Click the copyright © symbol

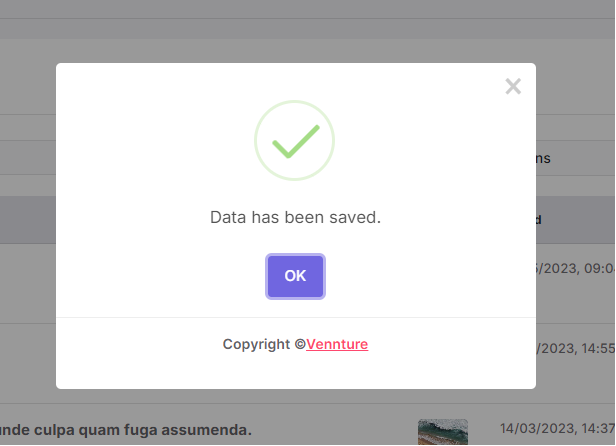point(300,344)
